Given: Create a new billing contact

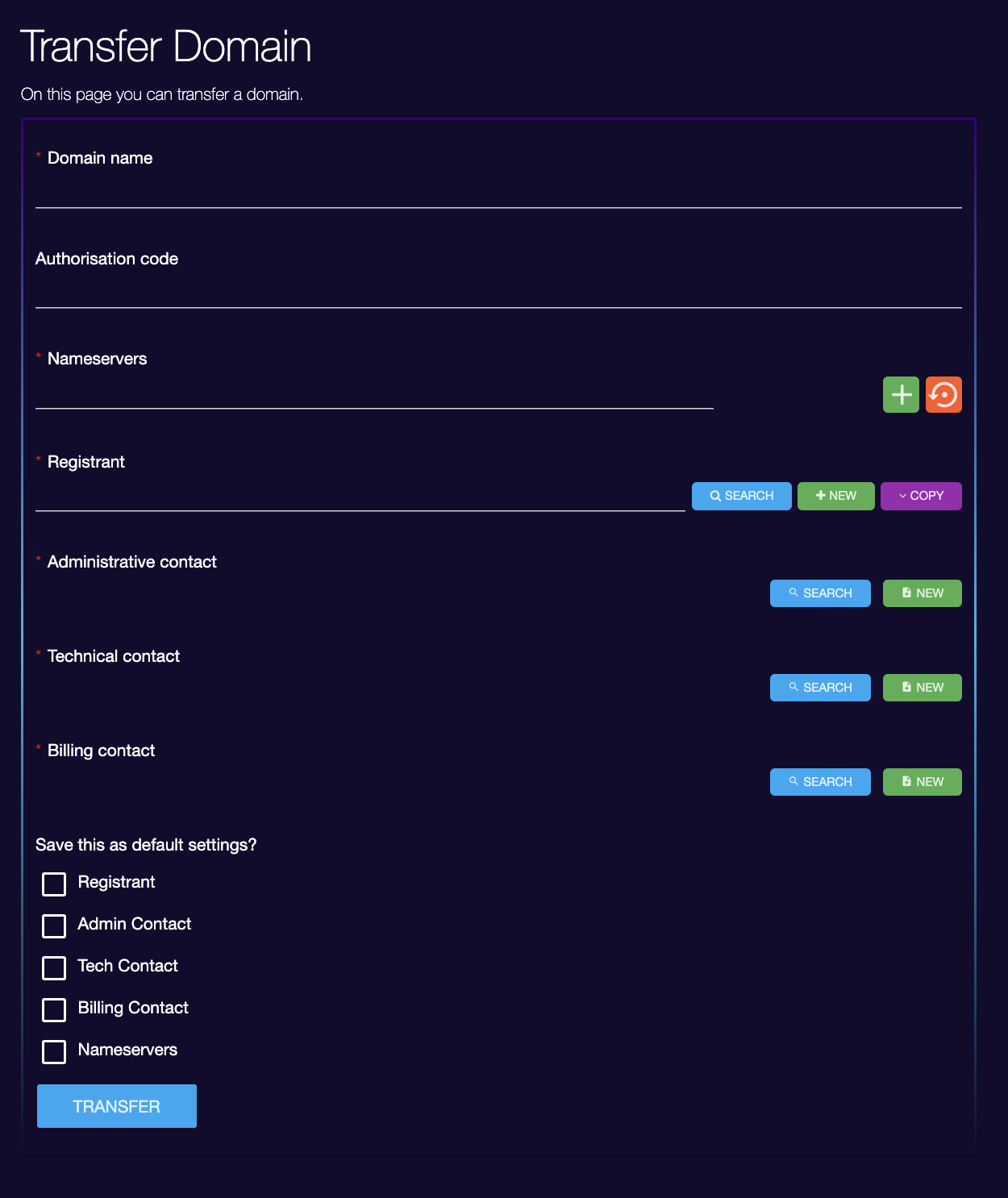Looking at the screenshot, I should pos(922,782).
